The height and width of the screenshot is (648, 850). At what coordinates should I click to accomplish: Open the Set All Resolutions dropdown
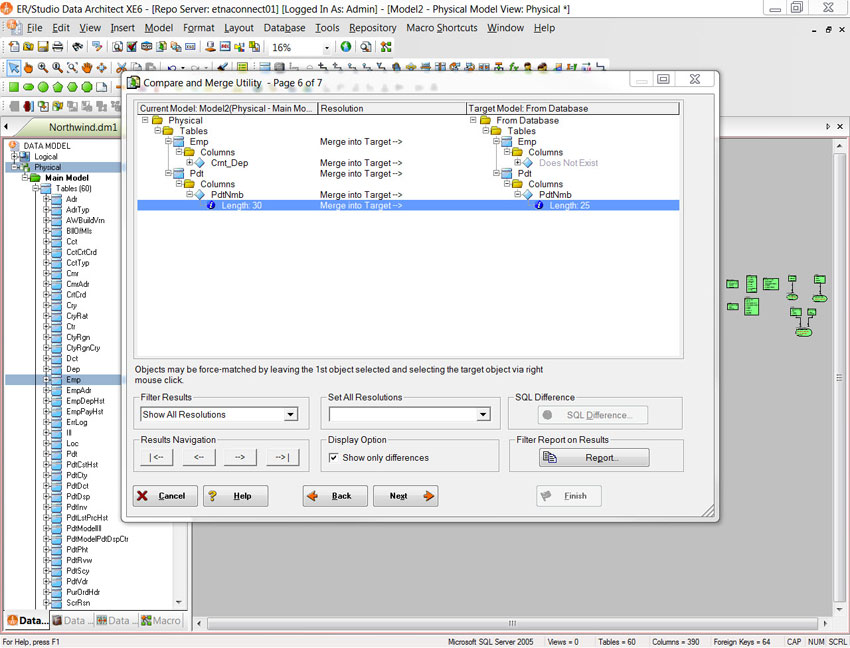[x=482, y=415]
